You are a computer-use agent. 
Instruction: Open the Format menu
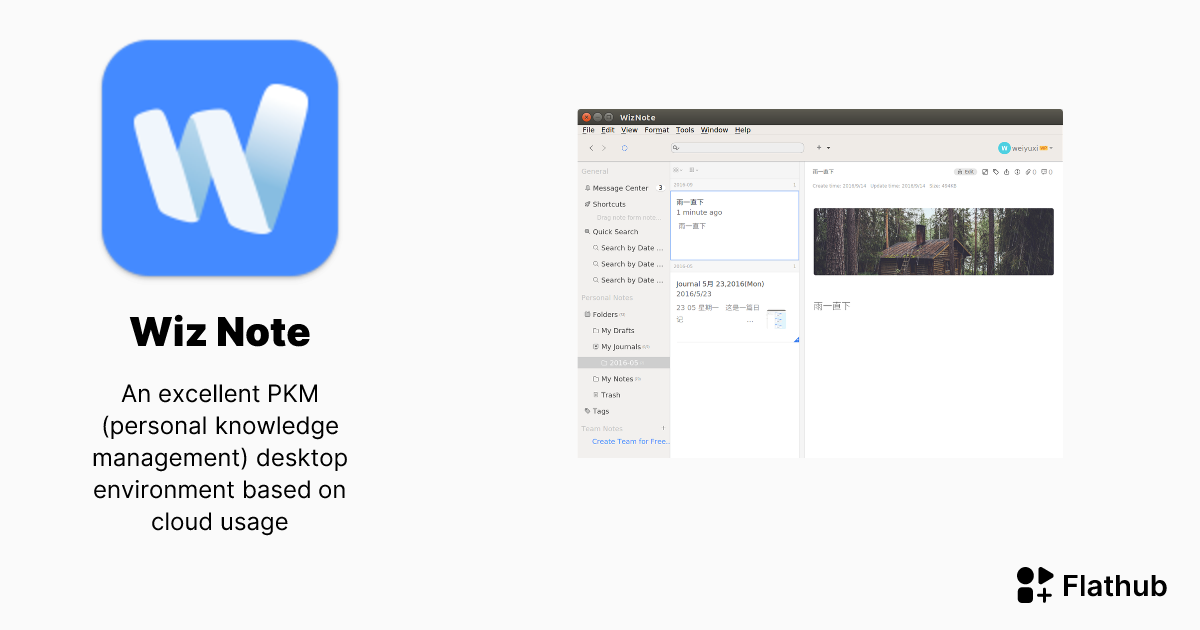click(656, 130)
